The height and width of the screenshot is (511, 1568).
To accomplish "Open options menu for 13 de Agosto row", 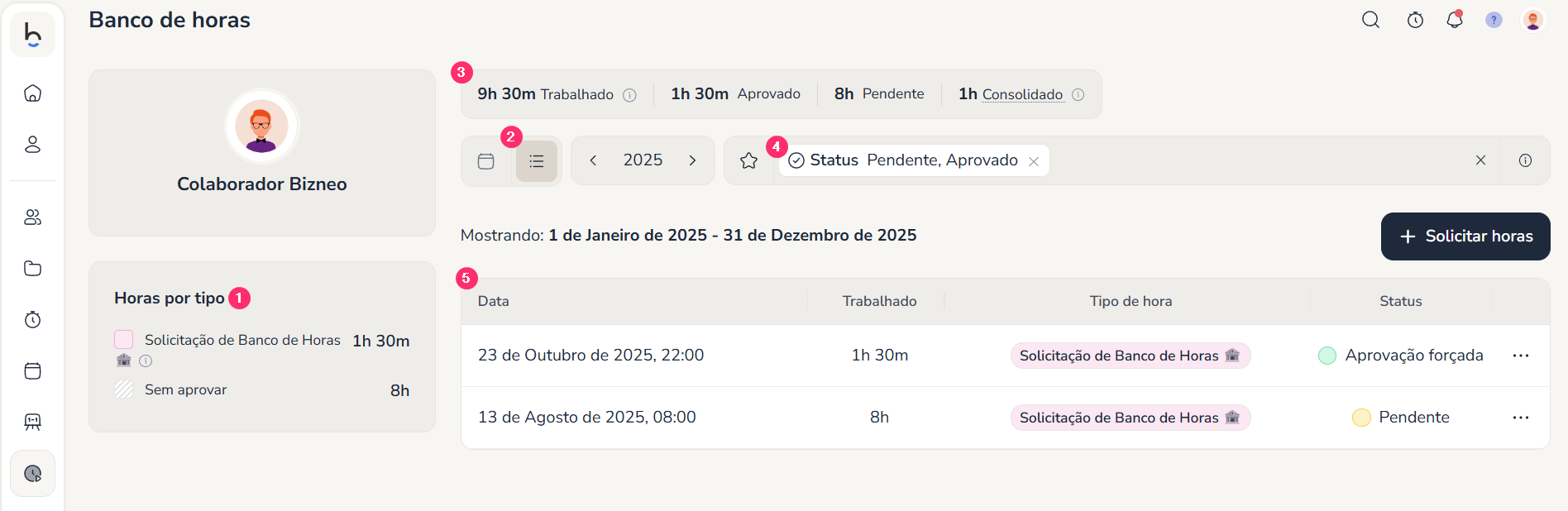I will pyautogui.click(x=1520, y=418).
